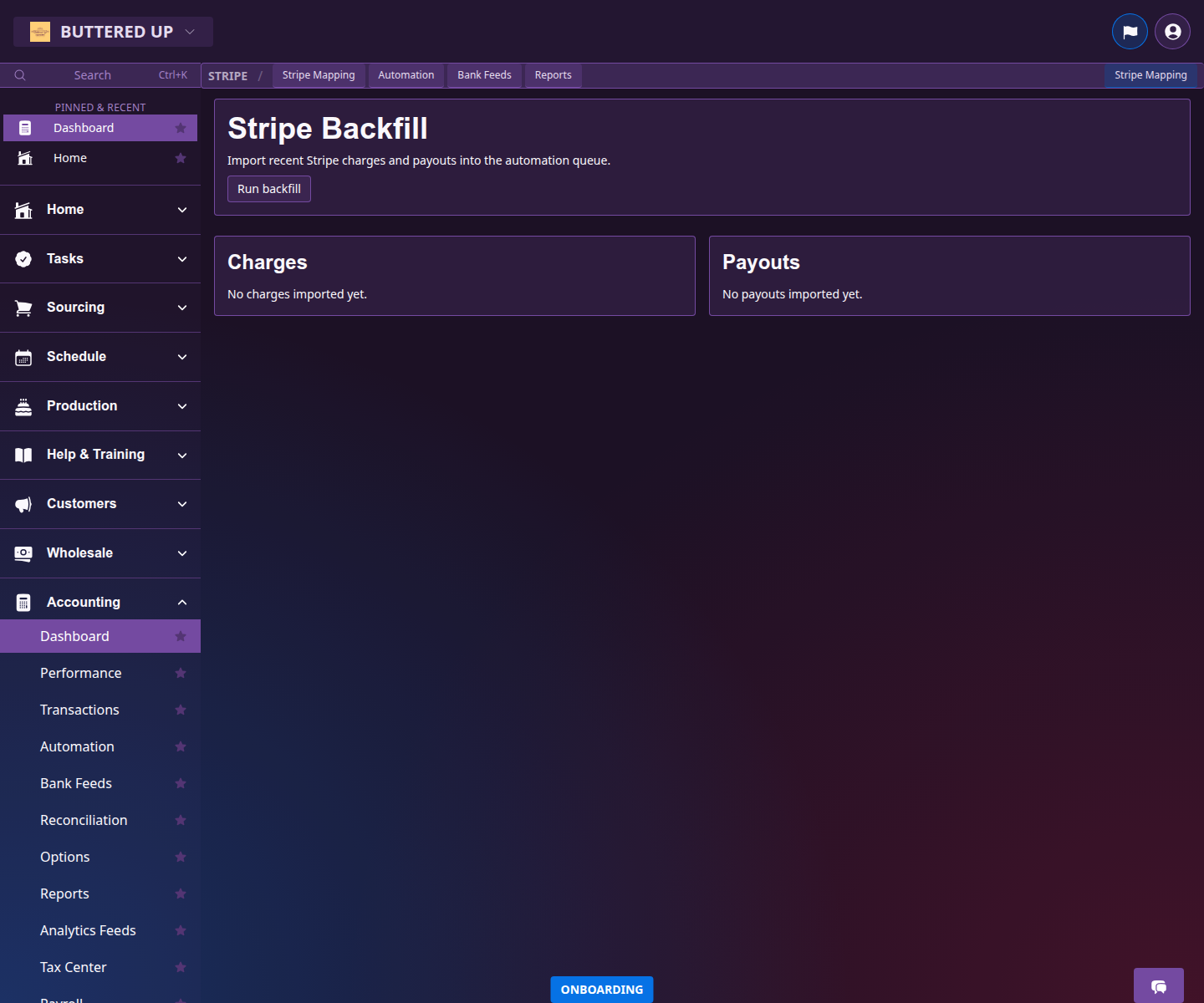Click the Help & Training book icon
Image resolution: width=1204 pixels, height=1003 pixels.
click(x=23, y=454)
